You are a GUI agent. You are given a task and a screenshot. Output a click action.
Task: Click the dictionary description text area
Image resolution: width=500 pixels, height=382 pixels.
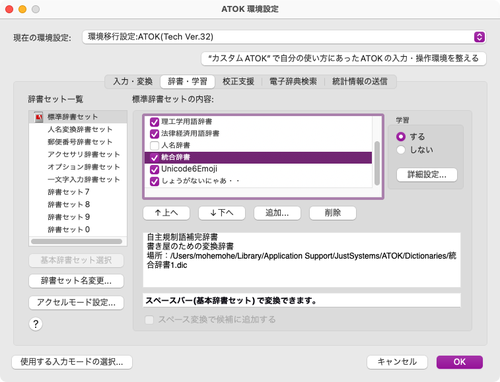tap(302, 260)
